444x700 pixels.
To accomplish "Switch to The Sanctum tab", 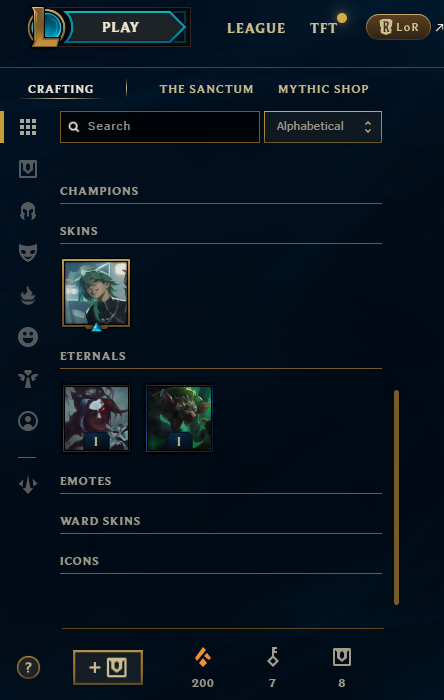I will (206, 89).
